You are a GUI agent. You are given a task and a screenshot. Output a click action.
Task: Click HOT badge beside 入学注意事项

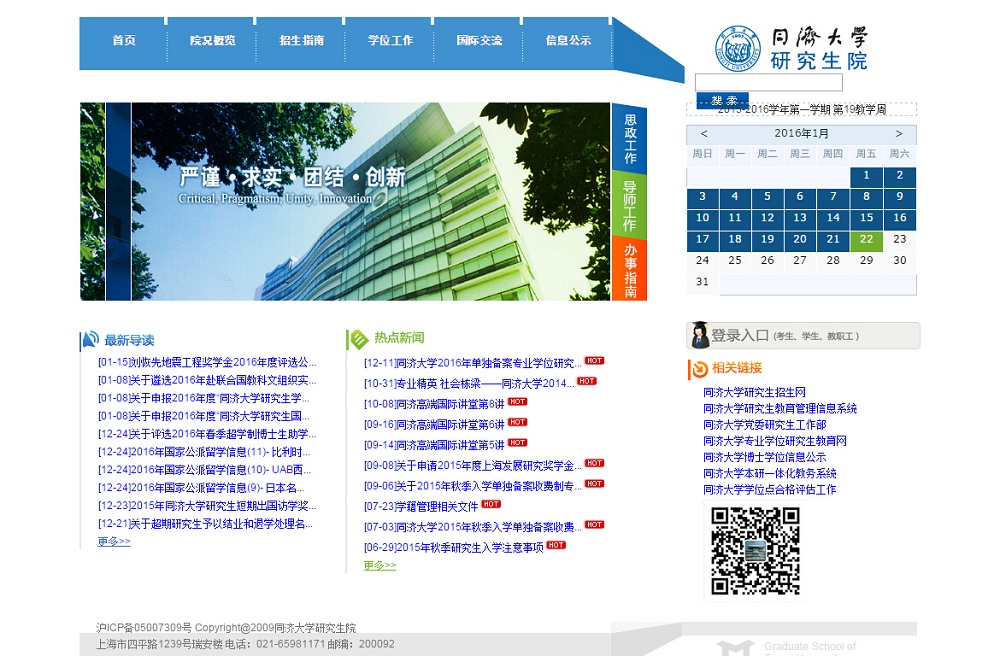(x=556, y=545)
